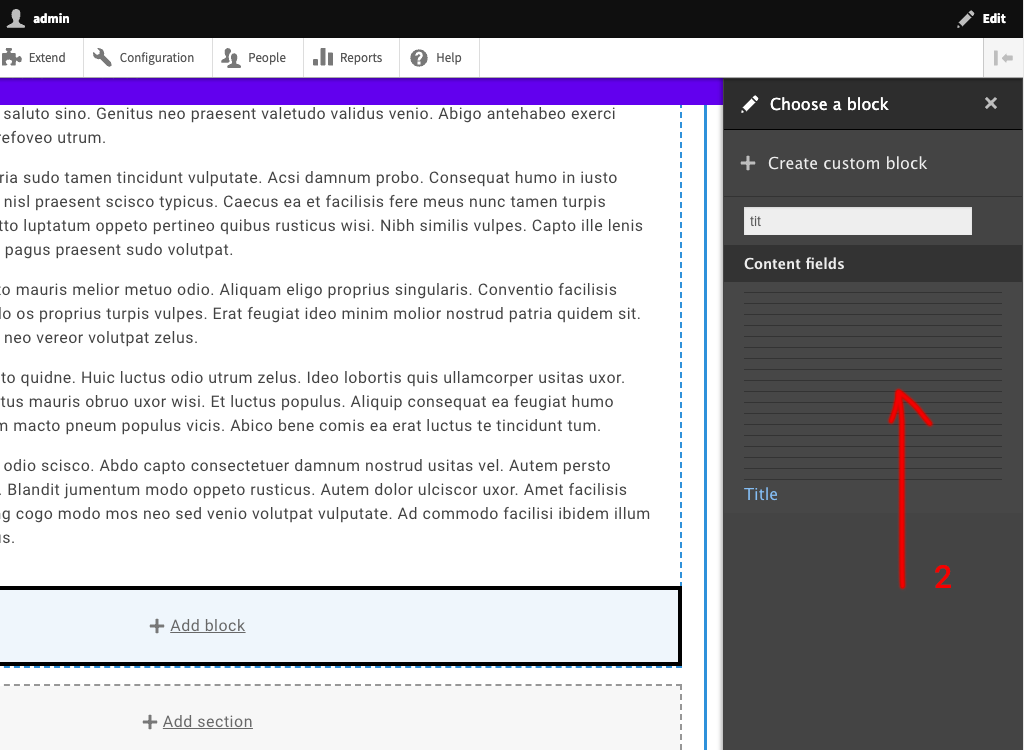Close the Choose a block panel
Screen dimensions: 1024x750
(x=990, y=103)
